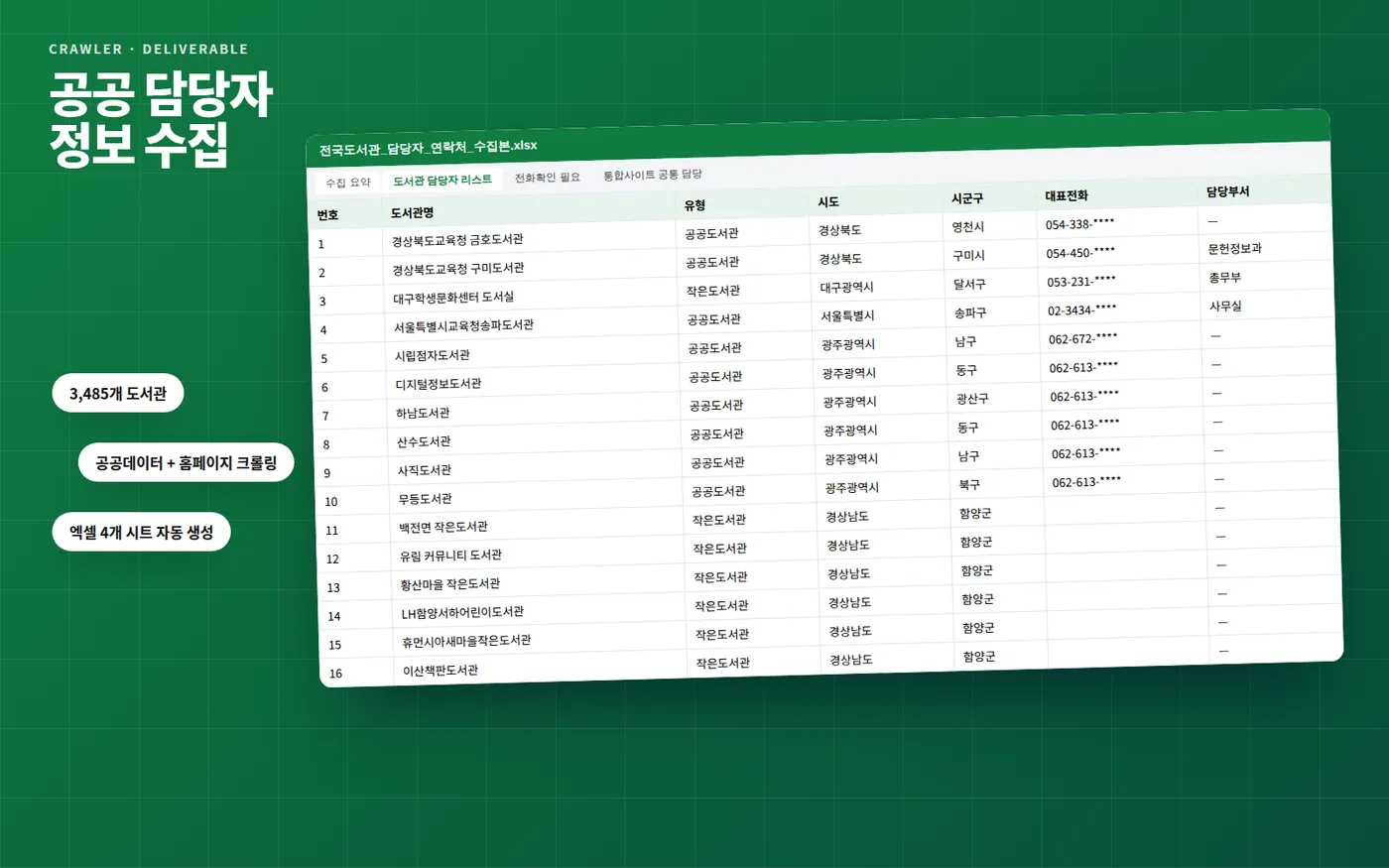Click the 엑셀 4개 시트 자동 생성 badge
The image size is (1389, 868).
[x=142, y=532]
